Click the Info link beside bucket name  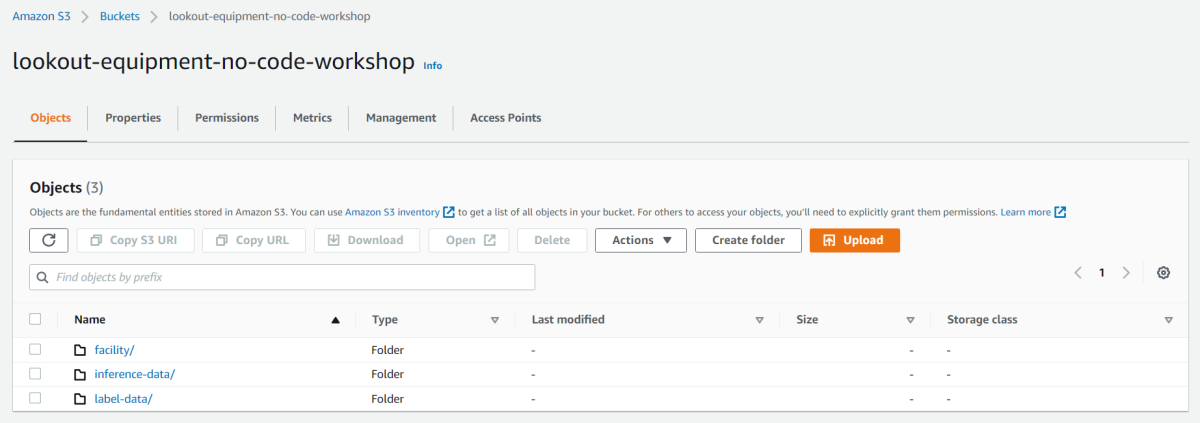433,66
